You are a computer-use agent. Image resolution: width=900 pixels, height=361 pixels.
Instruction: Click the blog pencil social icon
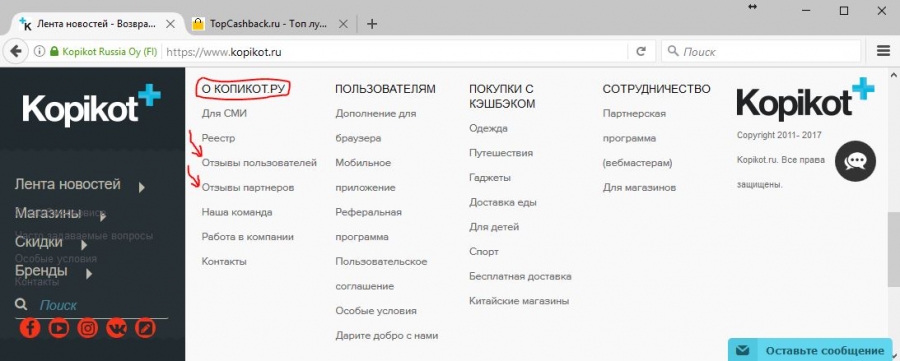[145, 328]
